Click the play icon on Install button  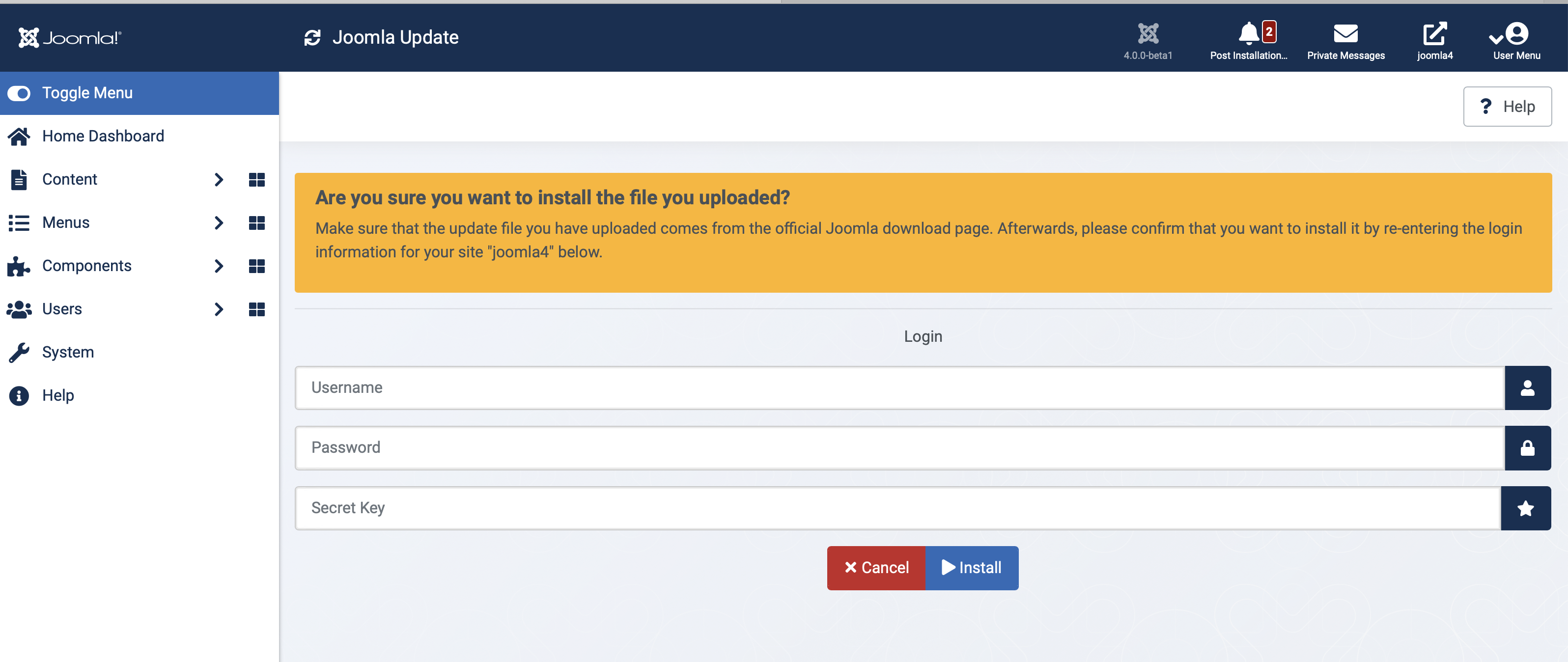pyautogui.click(x=949, y=568)
